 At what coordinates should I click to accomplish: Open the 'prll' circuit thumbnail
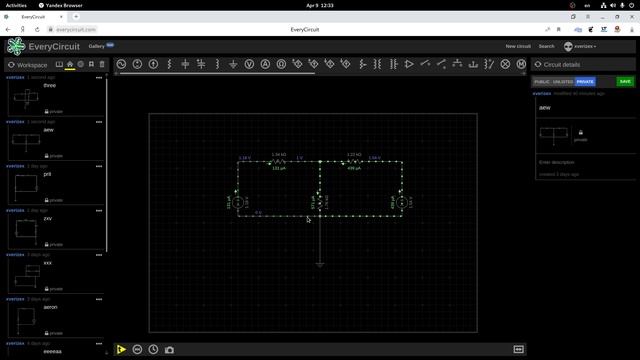(x=26, y=187)
